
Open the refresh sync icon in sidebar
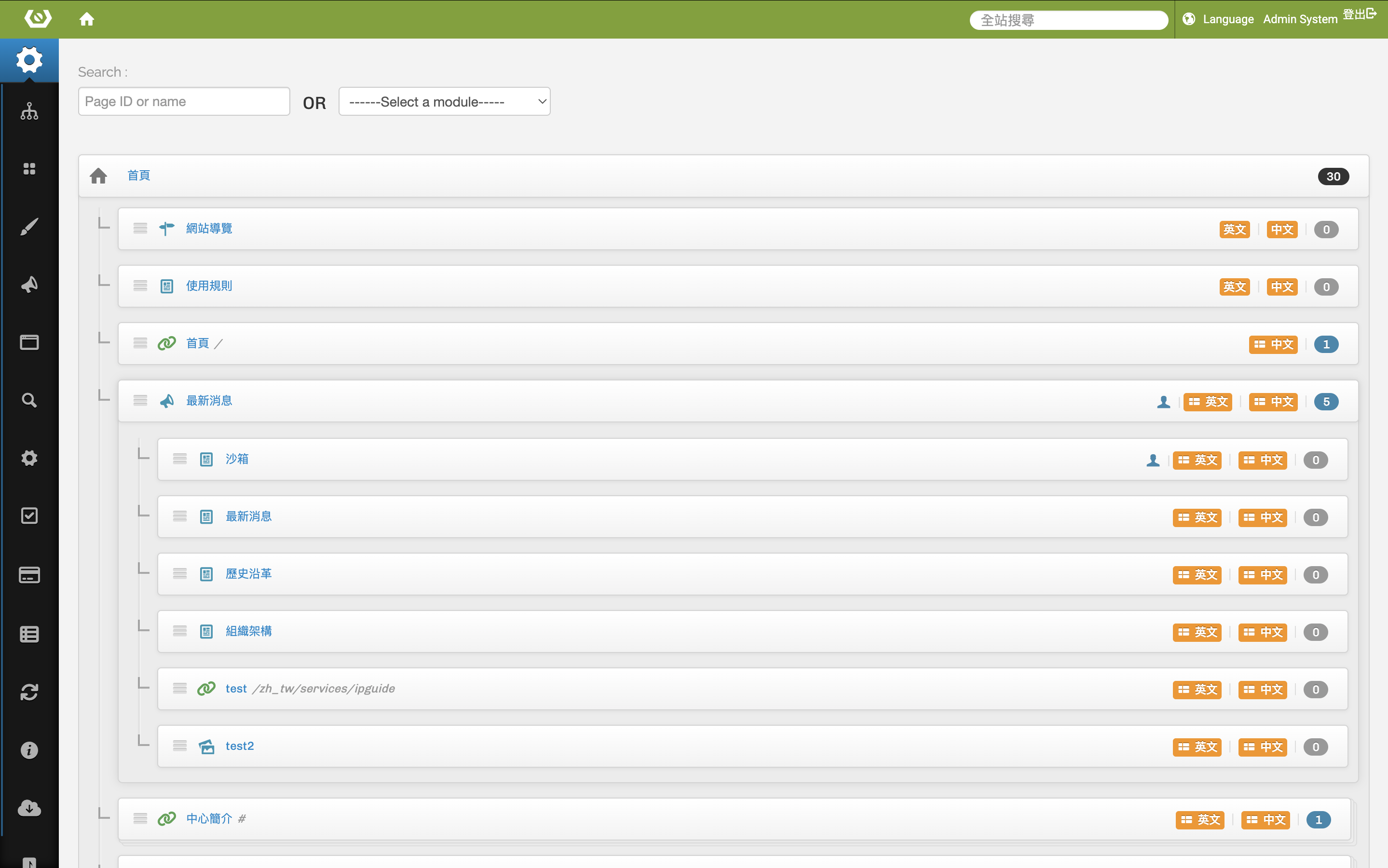click(29, 692)
